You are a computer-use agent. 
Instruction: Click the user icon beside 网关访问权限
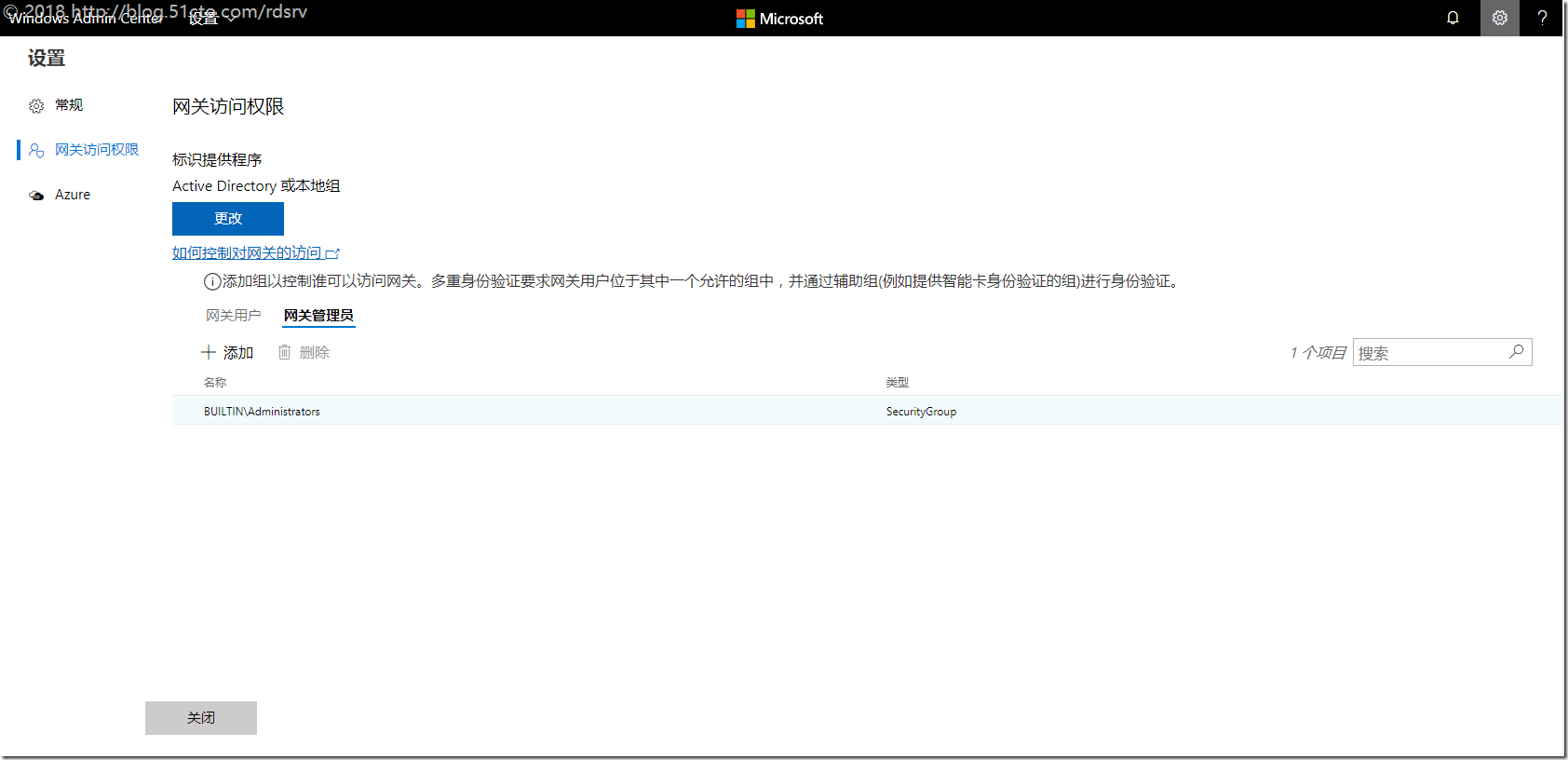(36, 150)
